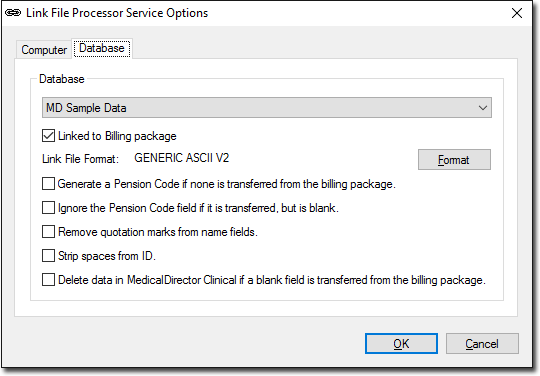Click the Cancel button

tap(482, 344)
